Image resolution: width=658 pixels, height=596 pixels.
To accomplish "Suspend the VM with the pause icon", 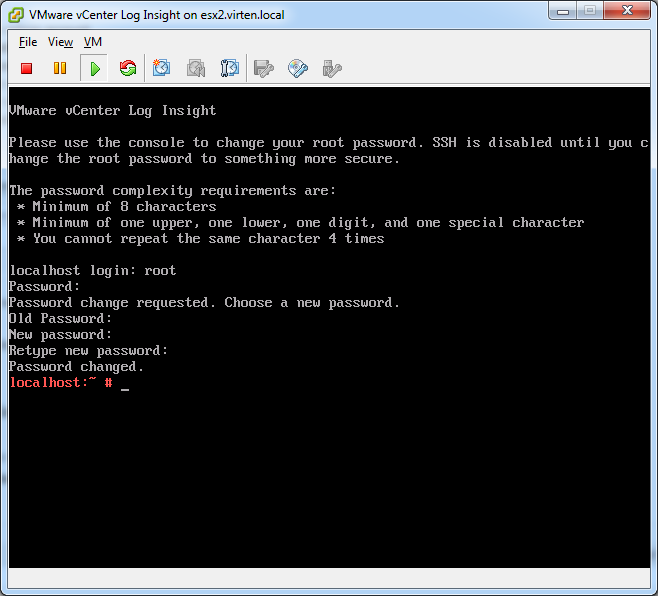I will click(60, 68).
